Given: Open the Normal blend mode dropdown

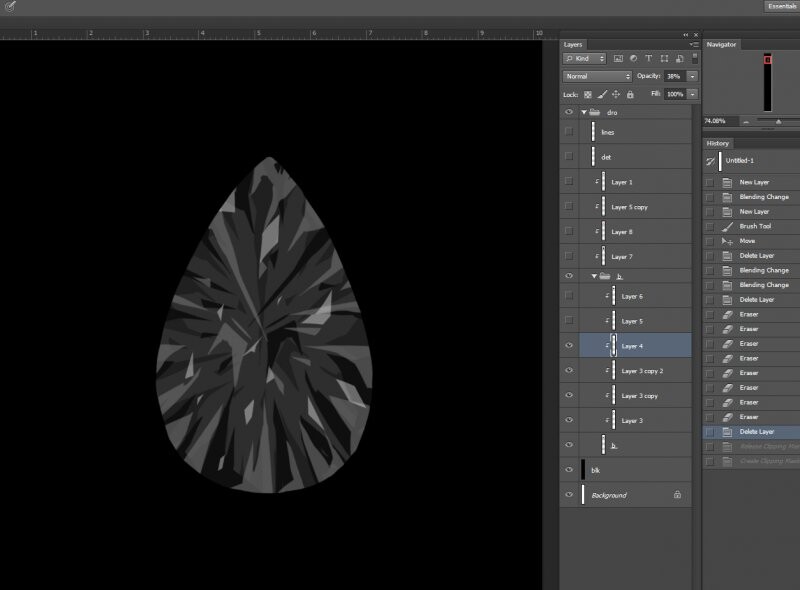Looking at the screenshot, I should pyautogui.click(x=597, y=76).
